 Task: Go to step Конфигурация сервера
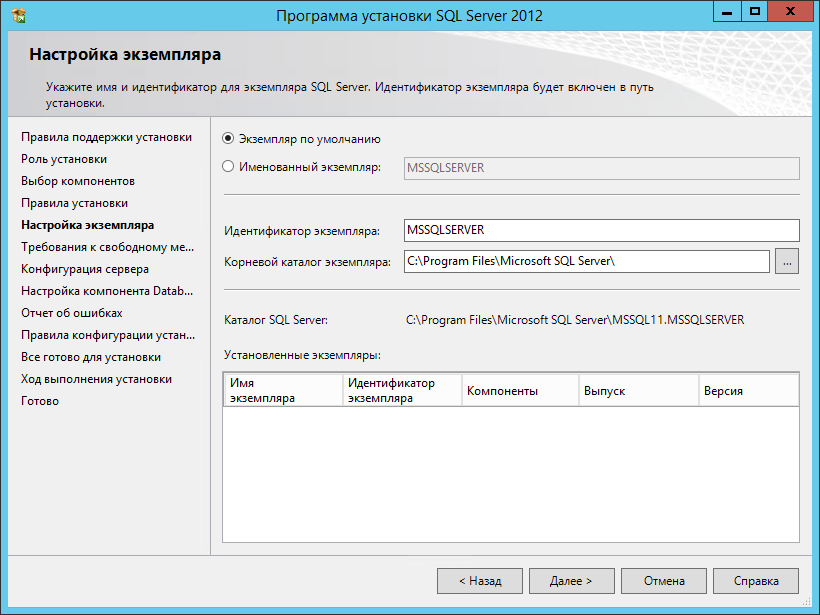click(85, 269)
